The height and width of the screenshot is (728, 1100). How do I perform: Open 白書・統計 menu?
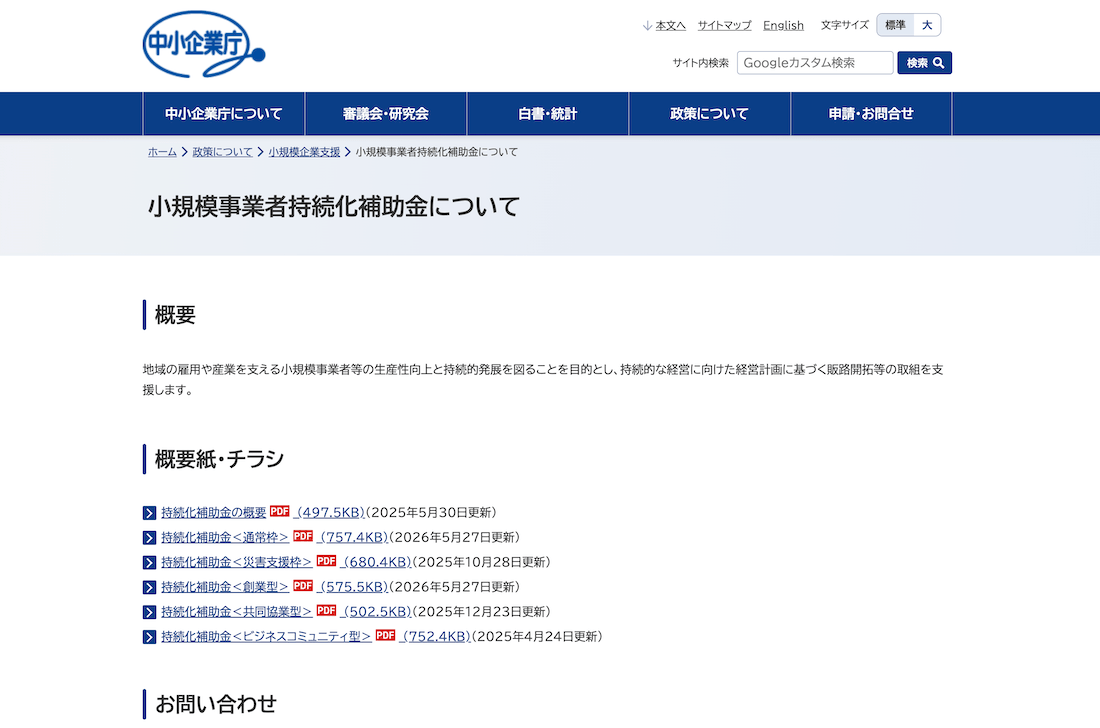point(548,114)
